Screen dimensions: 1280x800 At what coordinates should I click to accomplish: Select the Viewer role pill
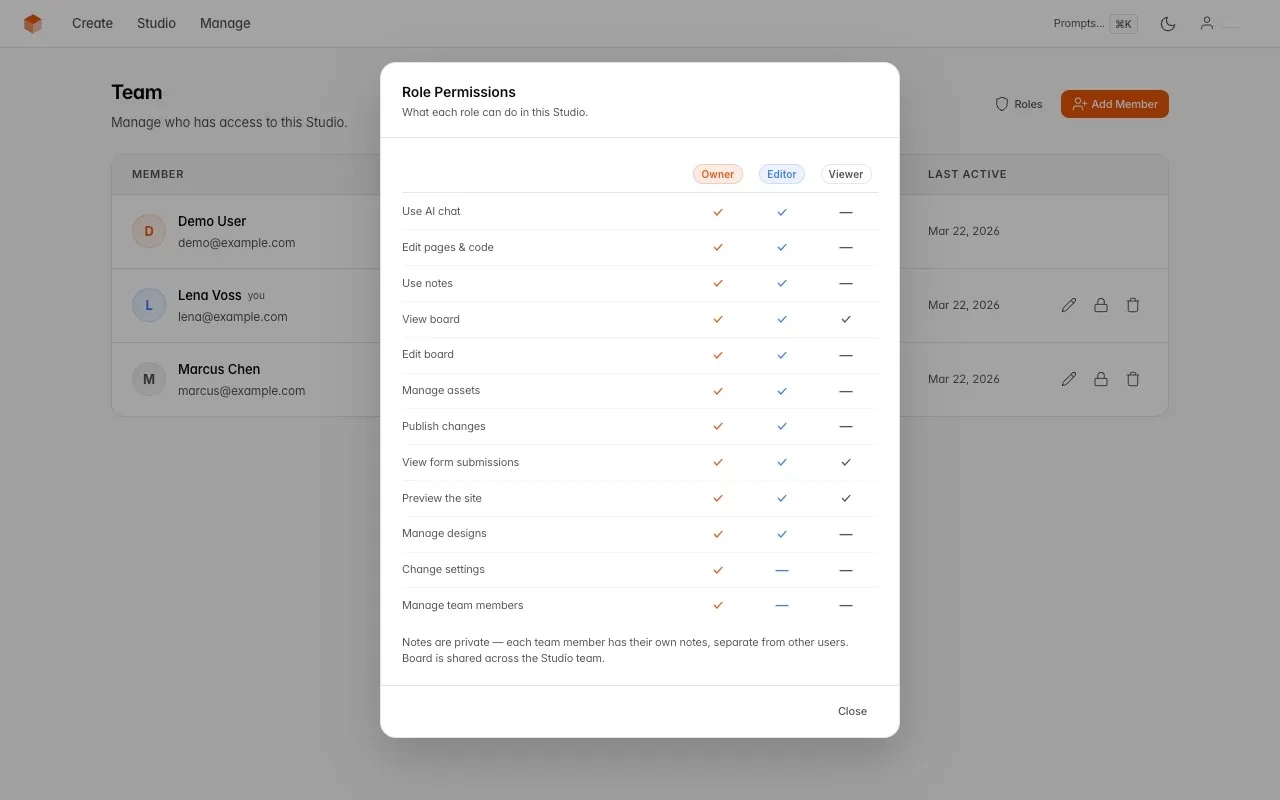(845, 173)
